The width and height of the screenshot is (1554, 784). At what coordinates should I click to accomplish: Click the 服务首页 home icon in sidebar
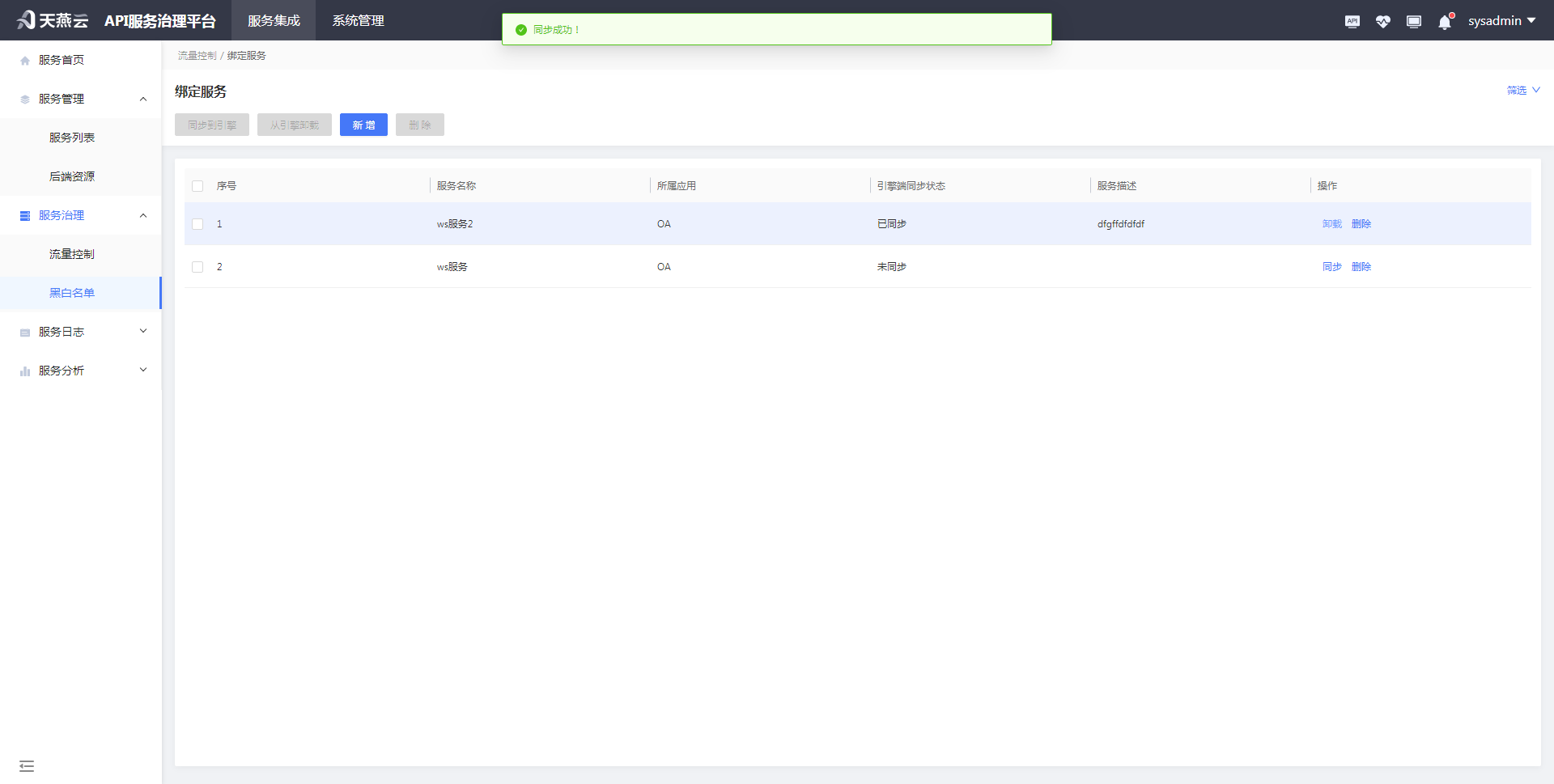(x=24, y=59)
